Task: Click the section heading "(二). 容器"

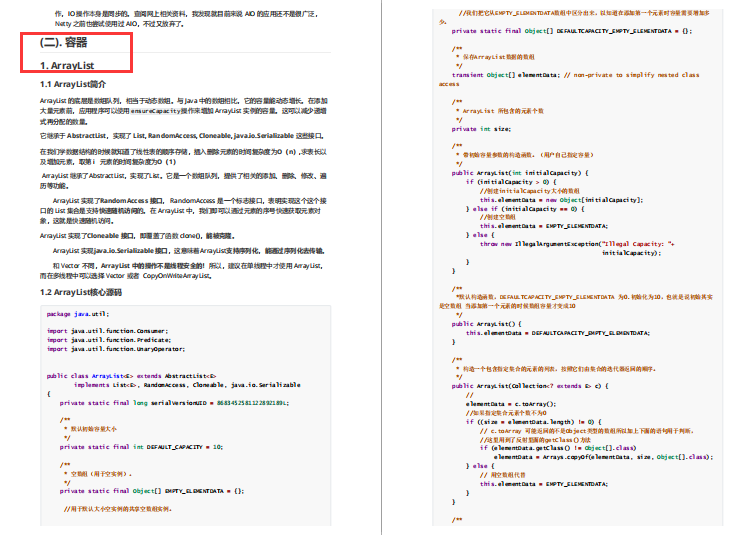Action: (64, 43)
